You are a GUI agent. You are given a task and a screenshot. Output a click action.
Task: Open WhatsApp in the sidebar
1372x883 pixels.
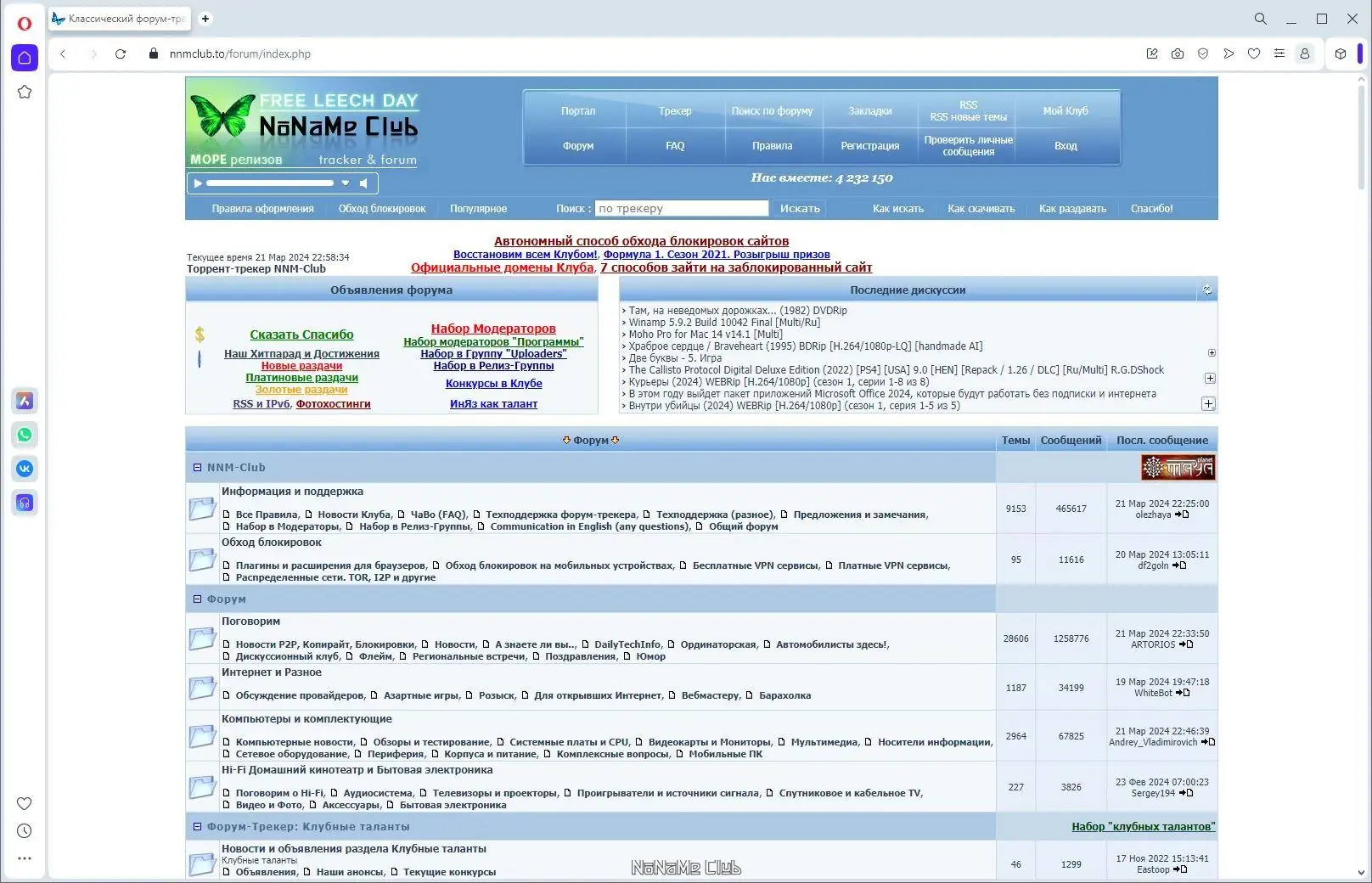pyautogui.click(x=24, y=435)
